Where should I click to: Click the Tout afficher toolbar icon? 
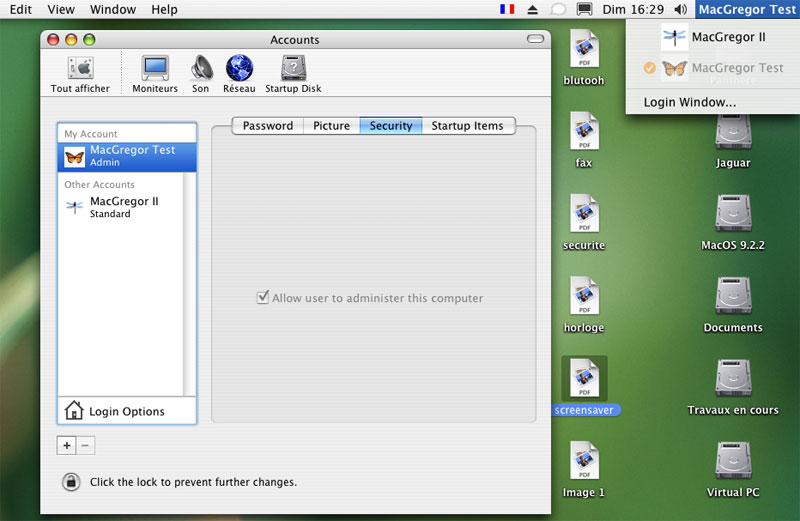point(81,68)
